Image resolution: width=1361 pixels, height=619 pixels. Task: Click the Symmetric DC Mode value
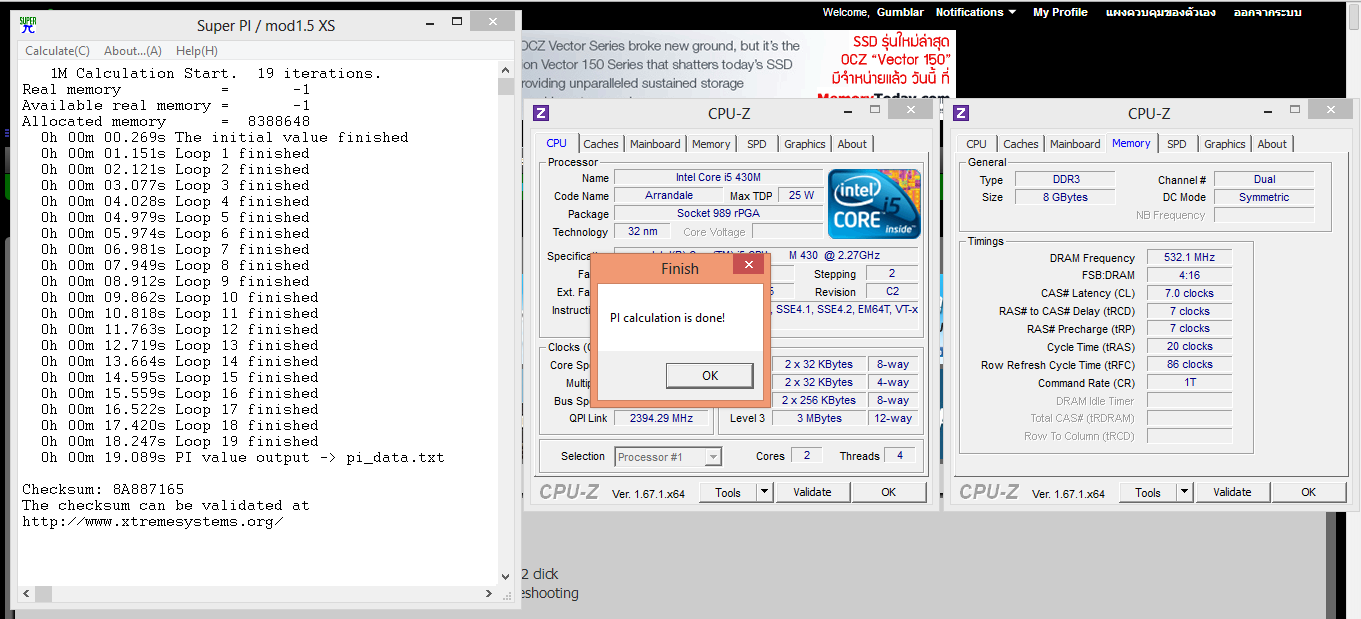[1264, 197]
